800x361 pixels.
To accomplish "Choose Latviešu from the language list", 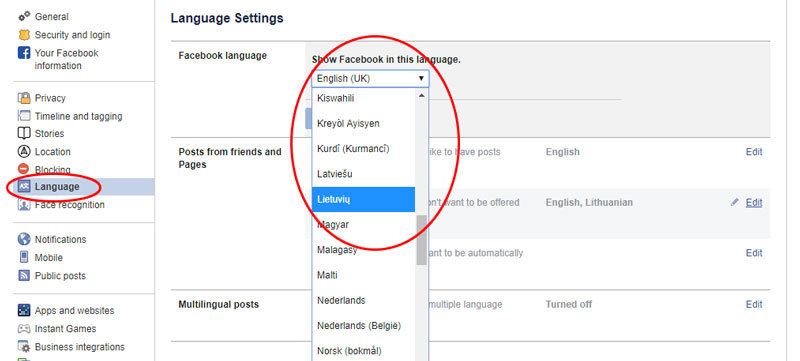I will (x=363, y=174).
